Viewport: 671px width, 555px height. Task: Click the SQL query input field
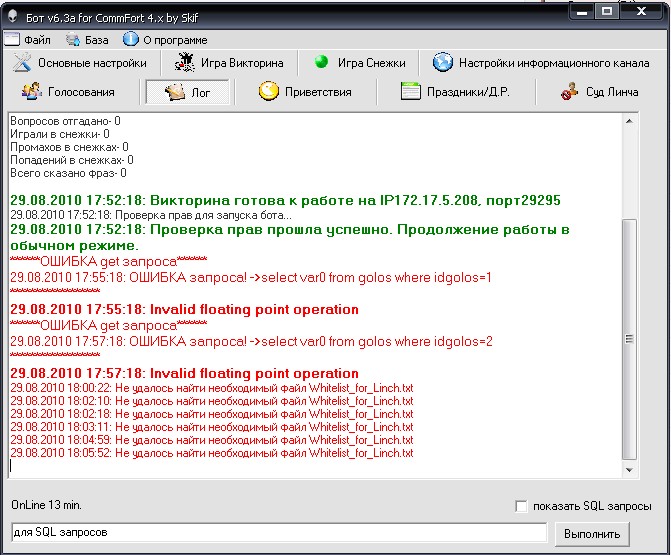click(278, 533)
